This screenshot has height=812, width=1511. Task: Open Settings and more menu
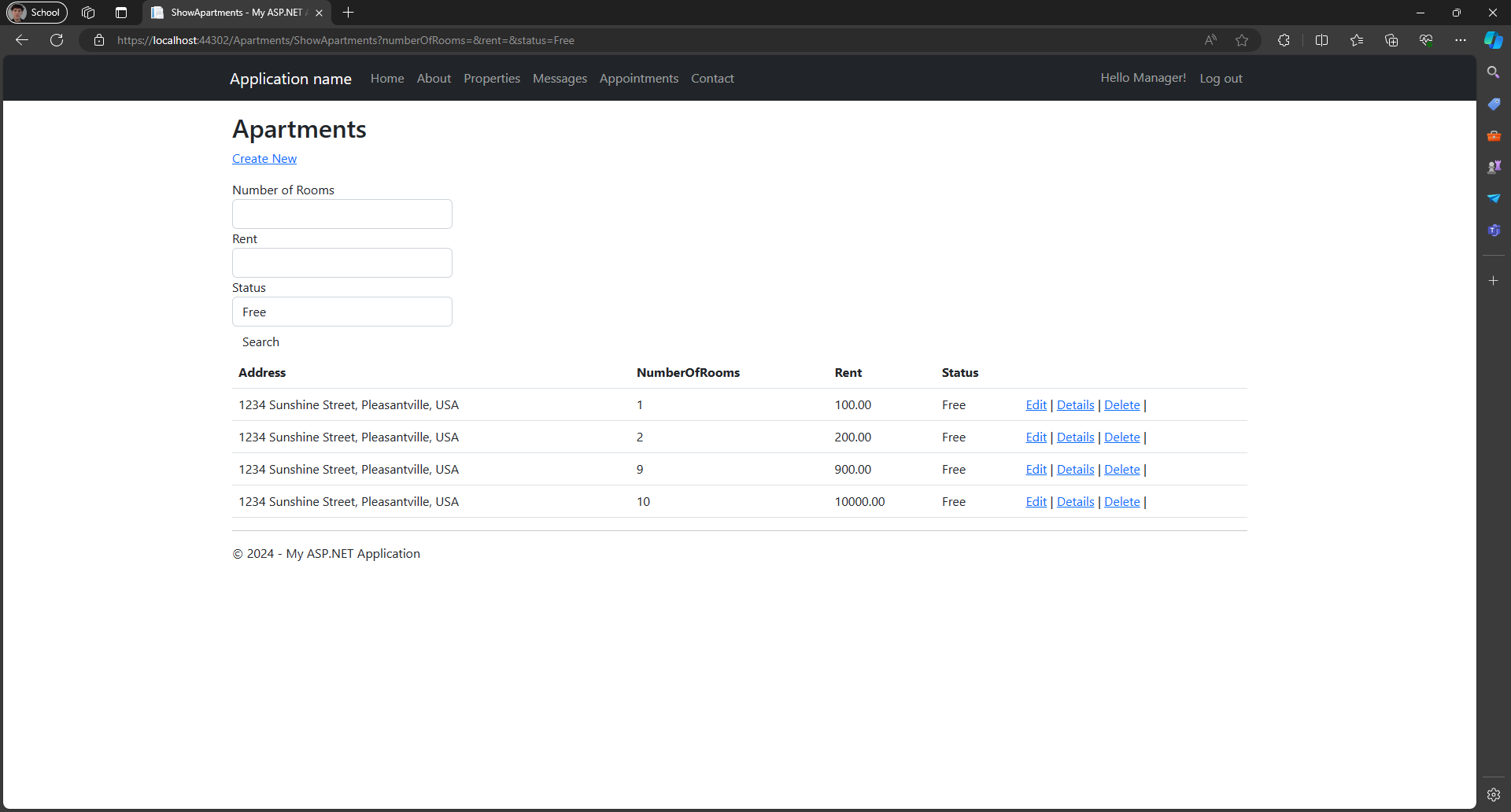pos(1461,40)
